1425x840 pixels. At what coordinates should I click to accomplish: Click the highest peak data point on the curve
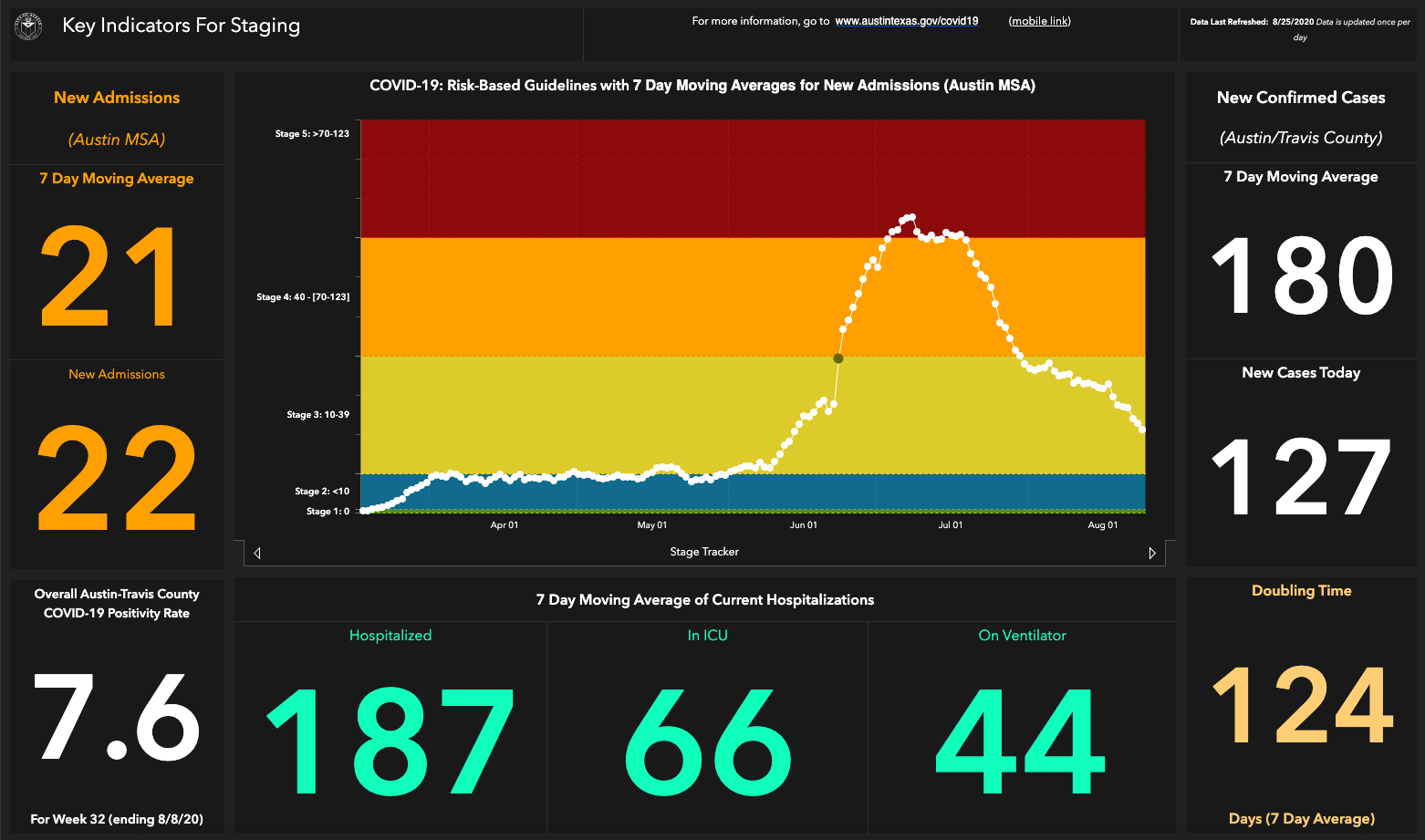coord(911,217)
